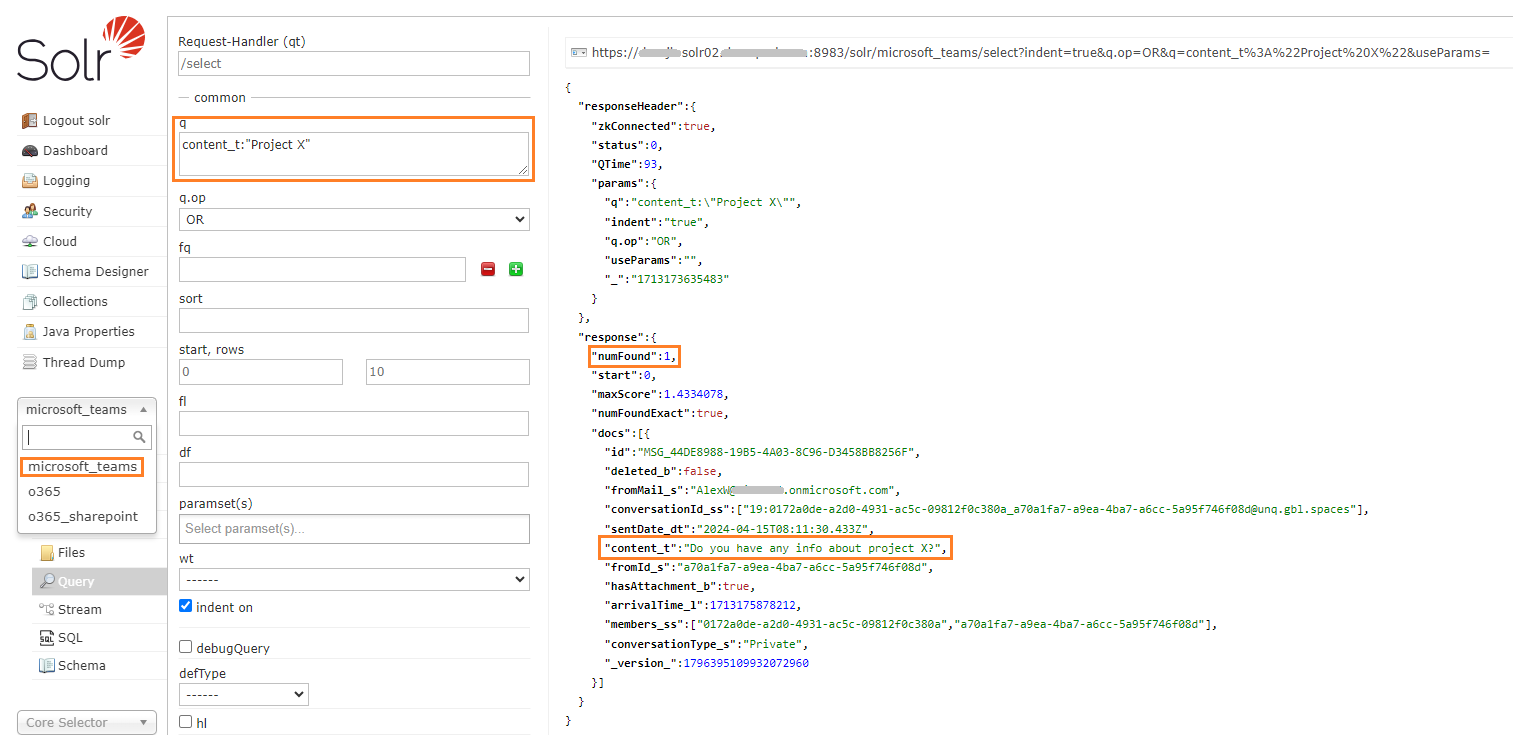Screen dimensions: 1513x735
Task: Open the q.op dropdown
Action: click(x=354, y=219)
